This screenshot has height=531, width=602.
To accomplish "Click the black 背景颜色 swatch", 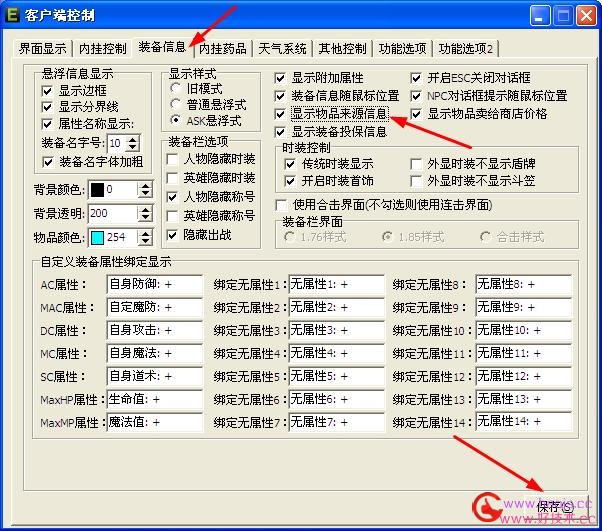I will click(x=97, y=190).
